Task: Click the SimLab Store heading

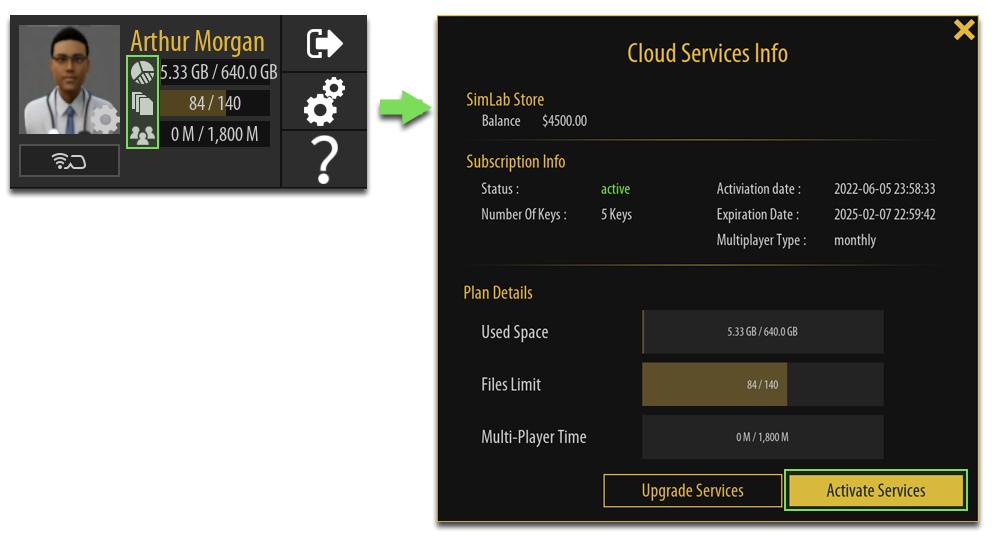Action: click(505, 99)
